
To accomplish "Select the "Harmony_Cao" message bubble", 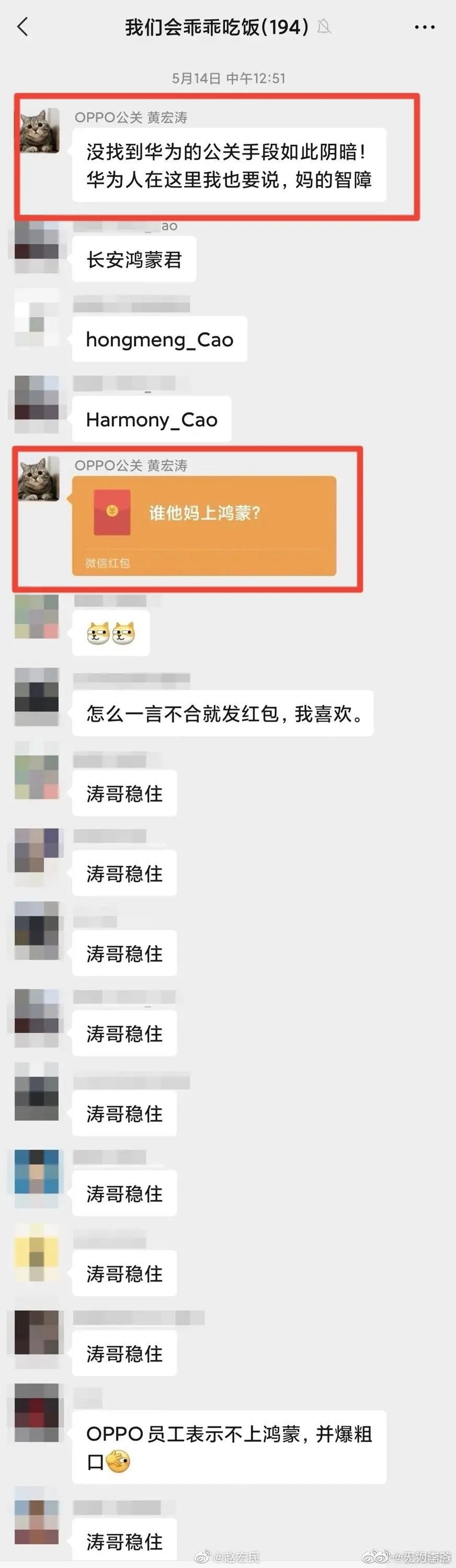I will coord(152,419).
